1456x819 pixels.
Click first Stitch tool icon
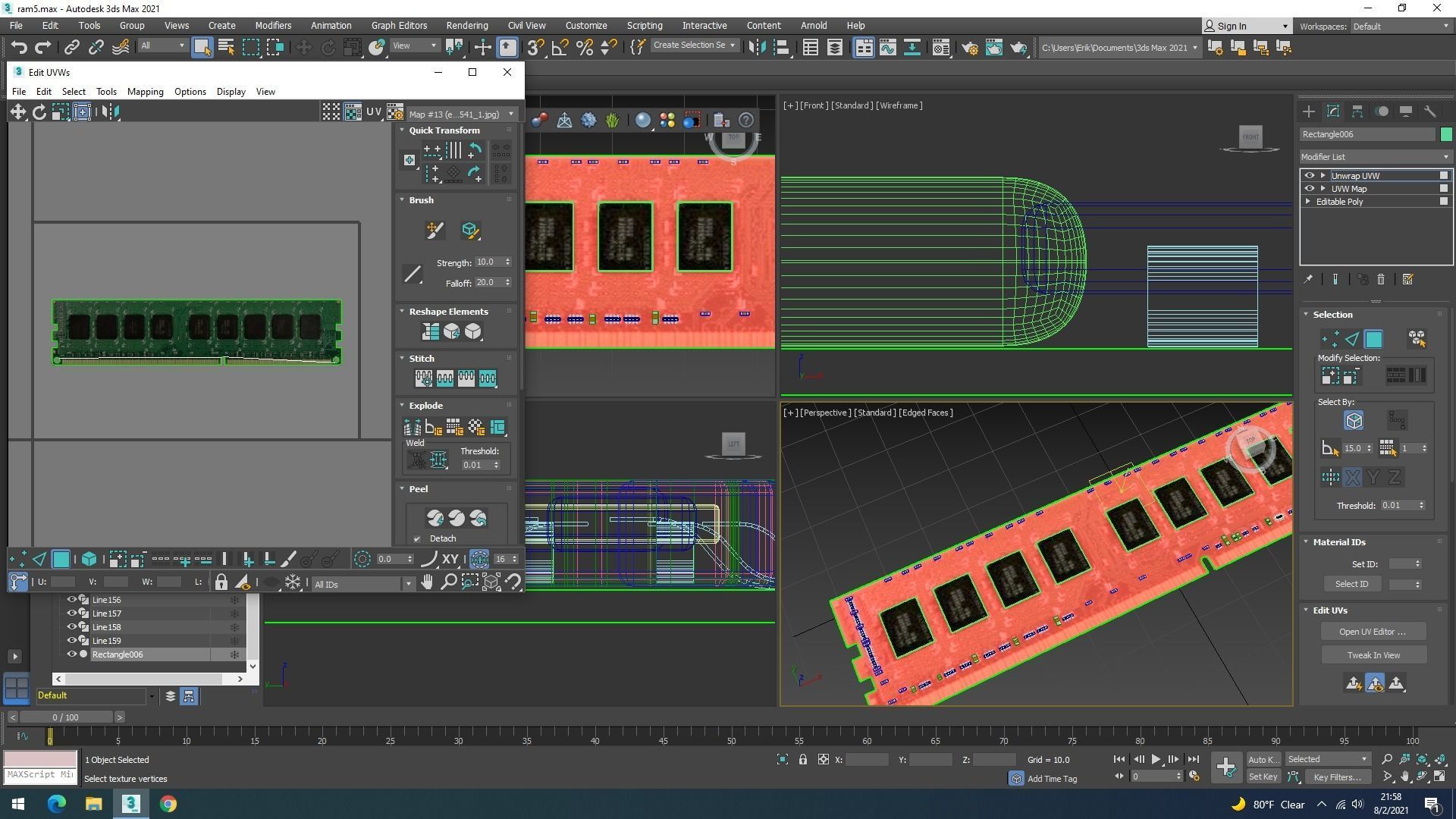[x=423, y=378]
